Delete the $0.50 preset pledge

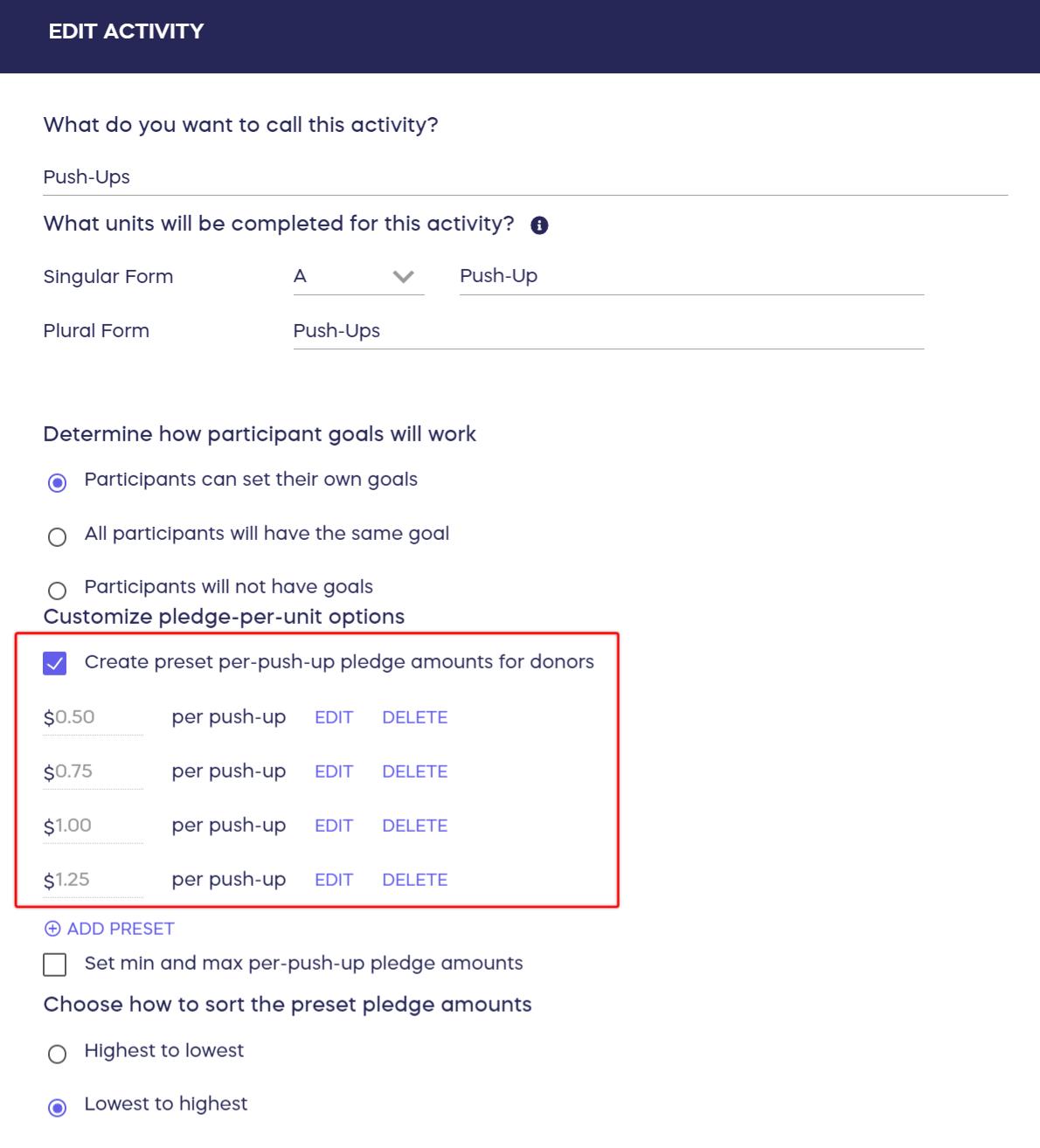[414, 717]
